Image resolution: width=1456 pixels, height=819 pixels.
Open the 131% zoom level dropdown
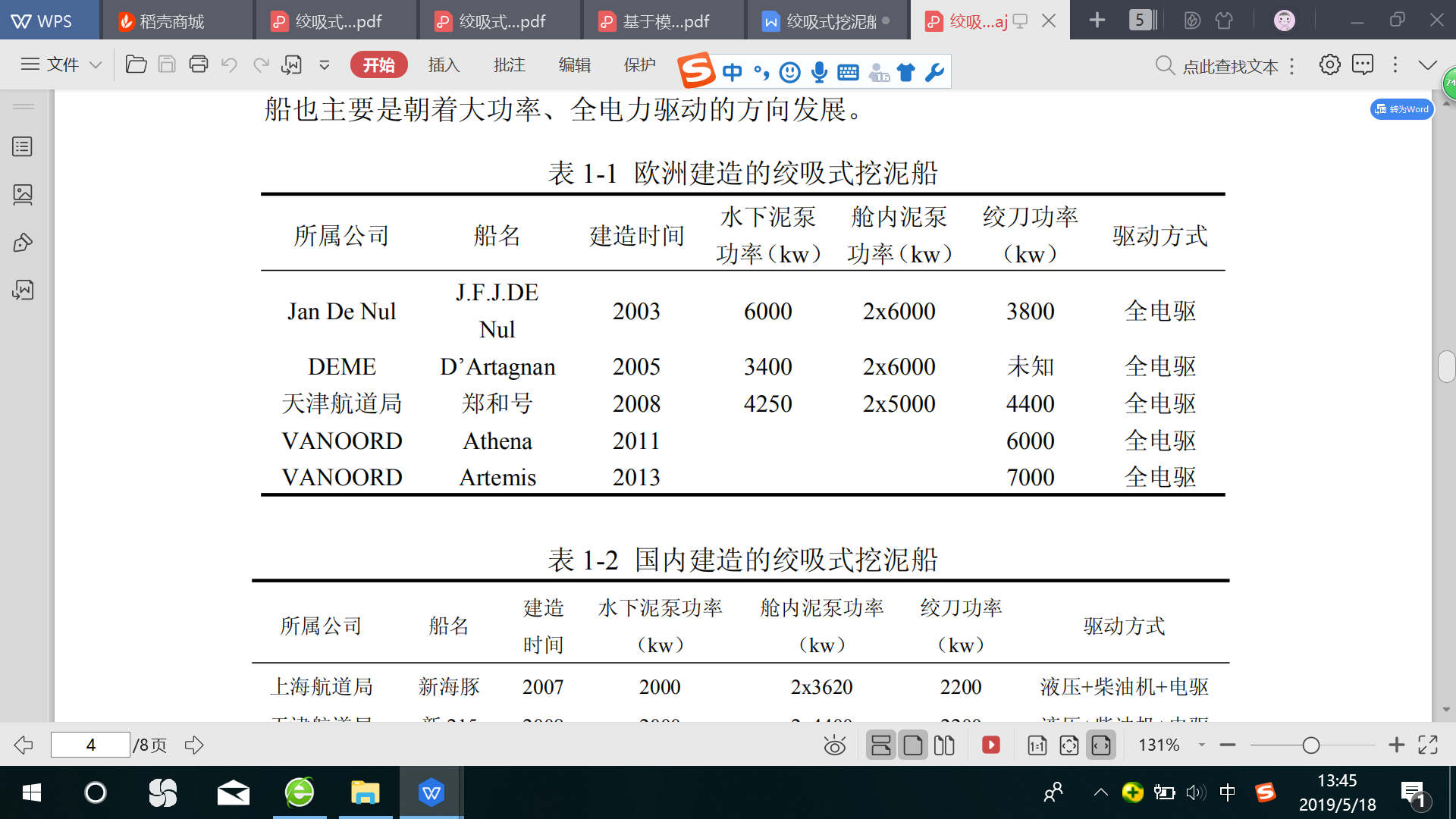pyautogui.click(x=1201, y=745)
